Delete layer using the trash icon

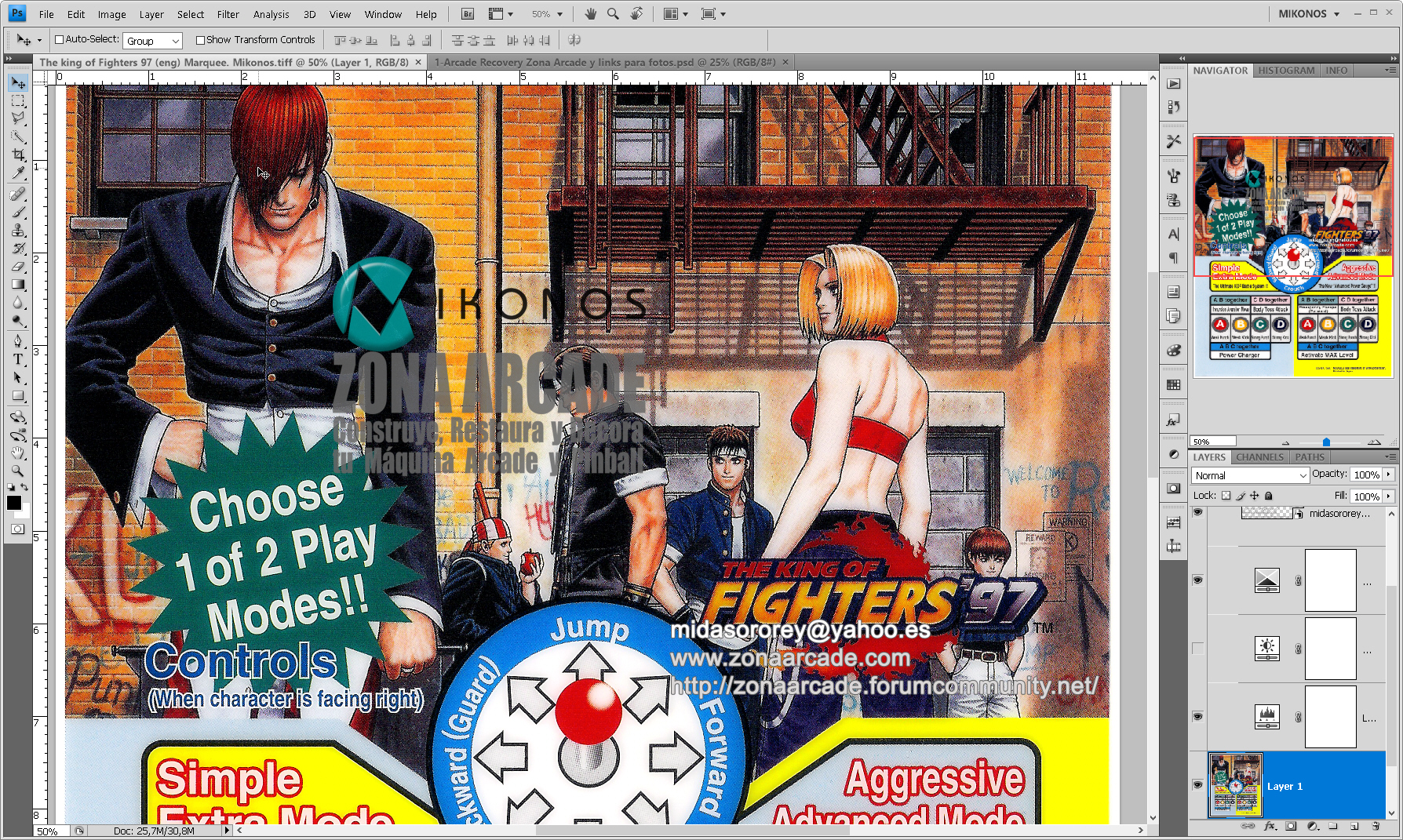[x=1376, y=826]
